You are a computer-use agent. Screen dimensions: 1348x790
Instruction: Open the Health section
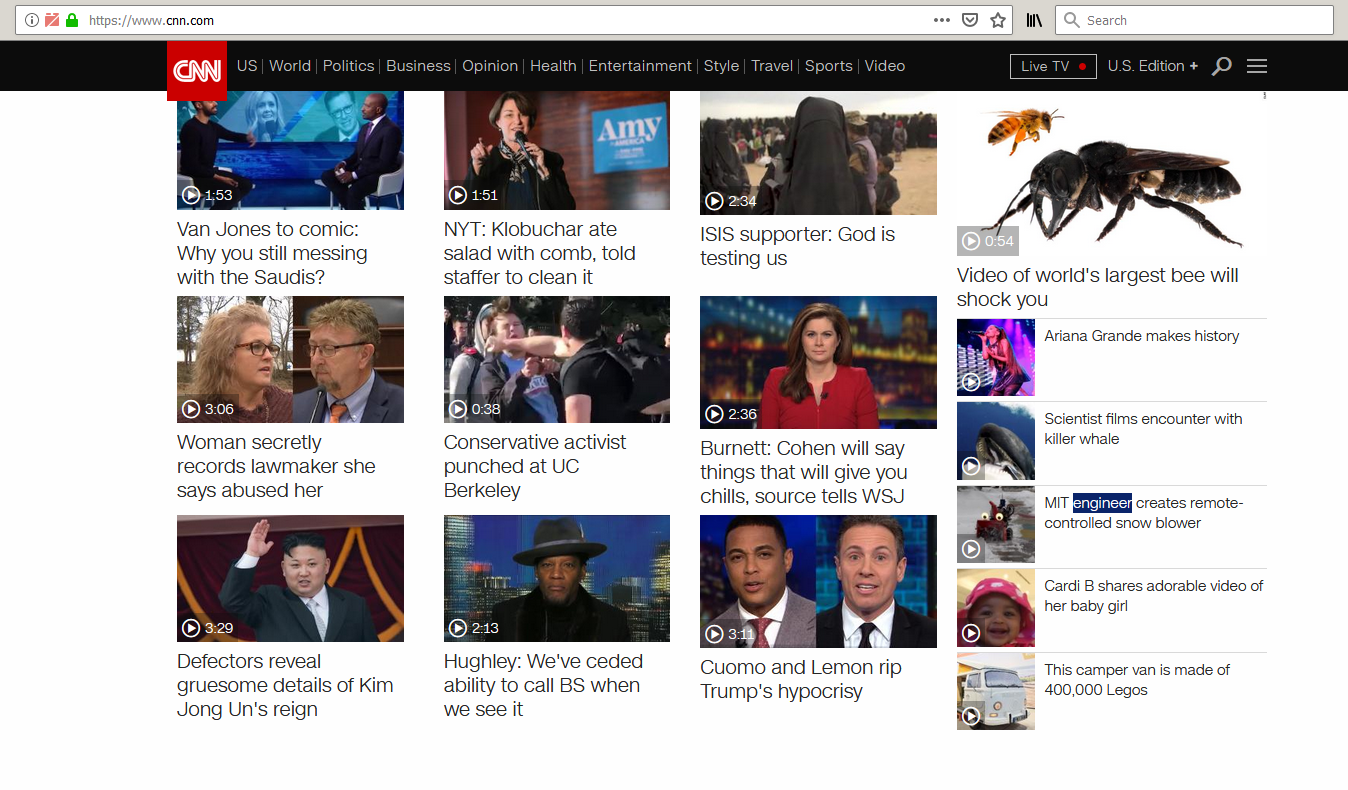(x=553, y=66)
